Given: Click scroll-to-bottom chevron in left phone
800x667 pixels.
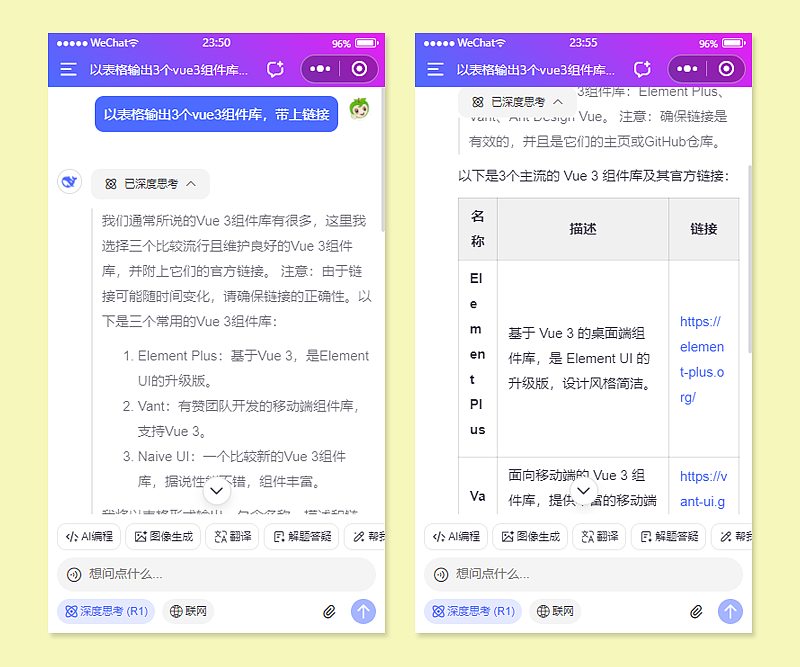Looking at the screenshot, I should point(217,491).
